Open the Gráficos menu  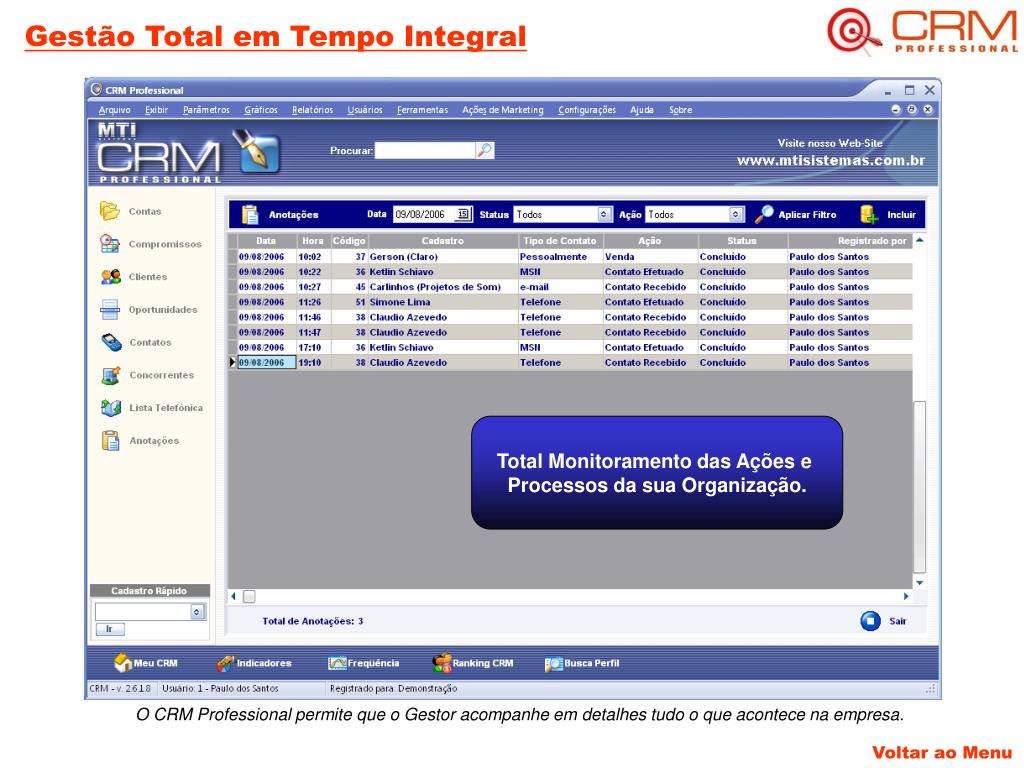[x=261, y=110]
